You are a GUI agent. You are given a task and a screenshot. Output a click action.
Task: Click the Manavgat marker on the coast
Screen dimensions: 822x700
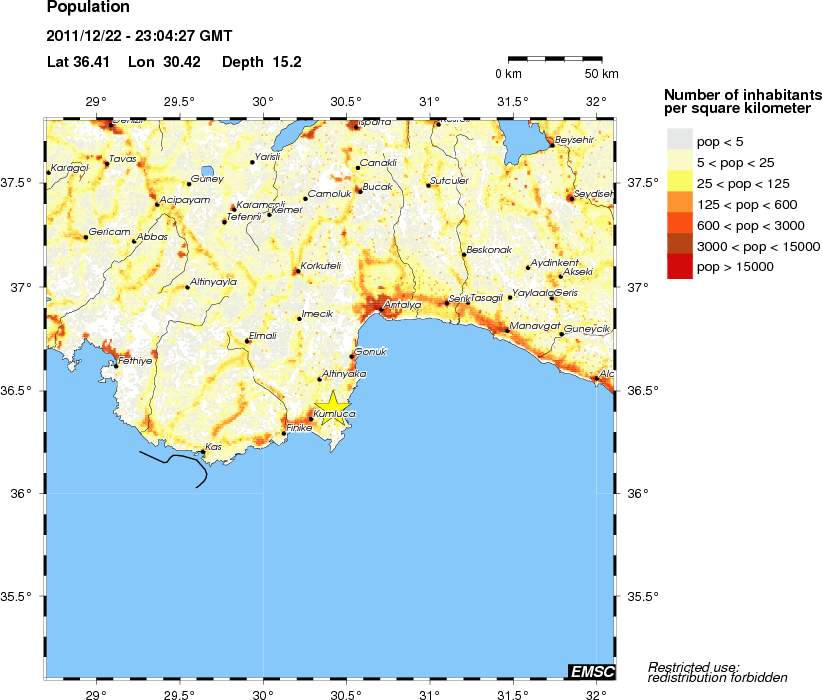coord(507,332)
